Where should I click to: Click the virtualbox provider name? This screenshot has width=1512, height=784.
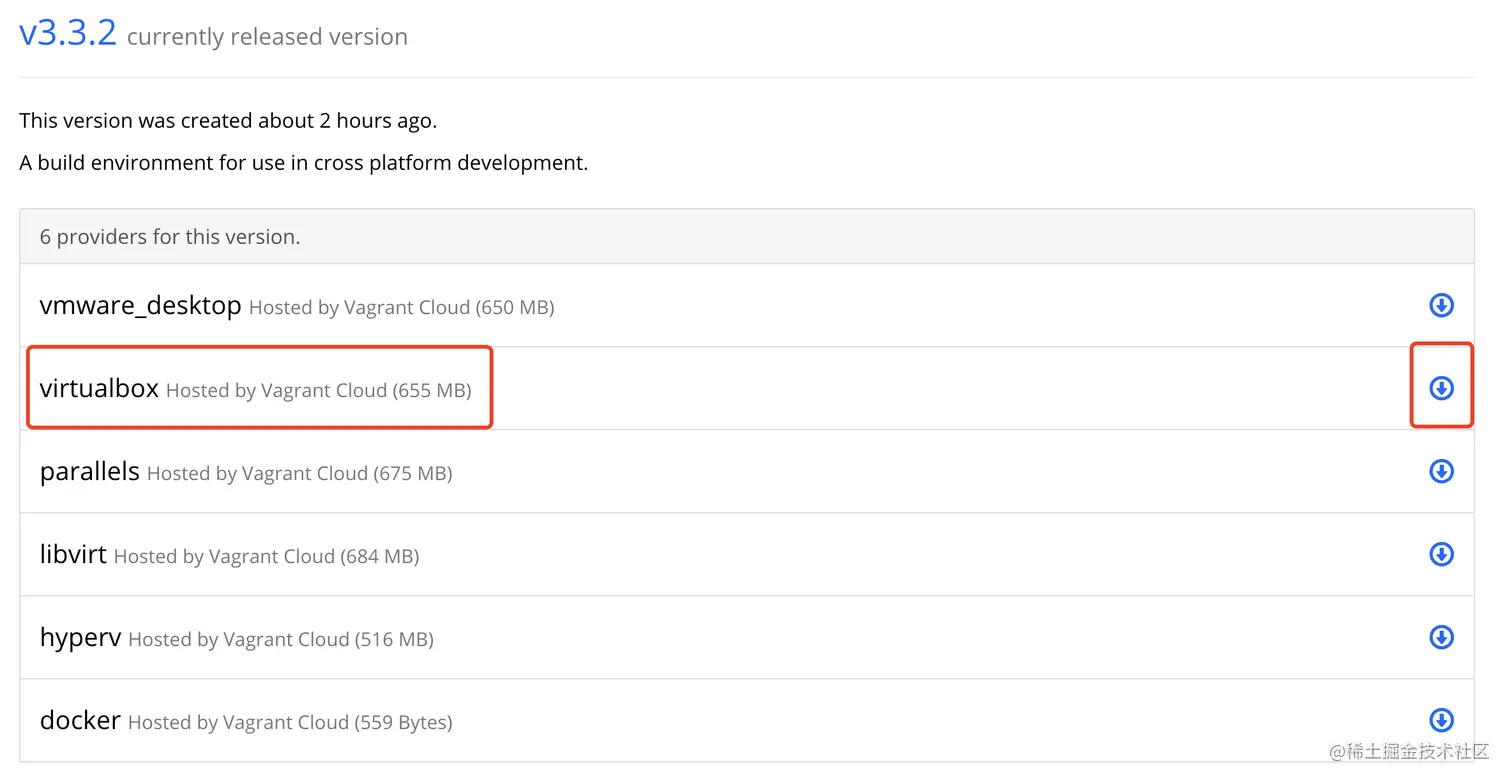pyautogui.click(x=99, y=388)
